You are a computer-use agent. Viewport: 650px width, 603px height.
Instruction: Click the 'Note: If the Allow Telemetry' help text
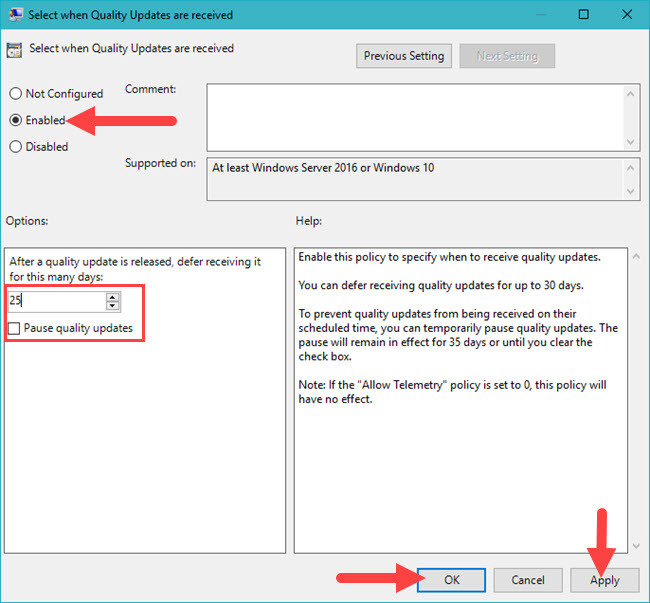tap(452, 392)
